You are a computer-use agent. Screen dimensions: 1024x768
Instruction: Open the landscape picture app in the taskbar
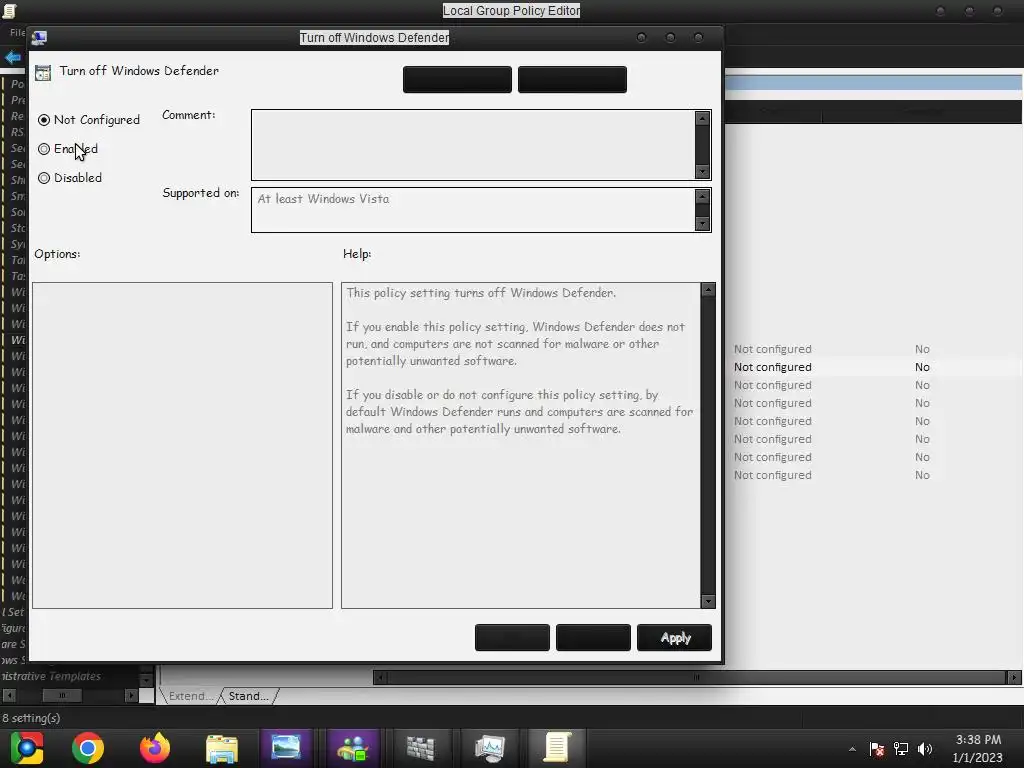click(286, 748)
